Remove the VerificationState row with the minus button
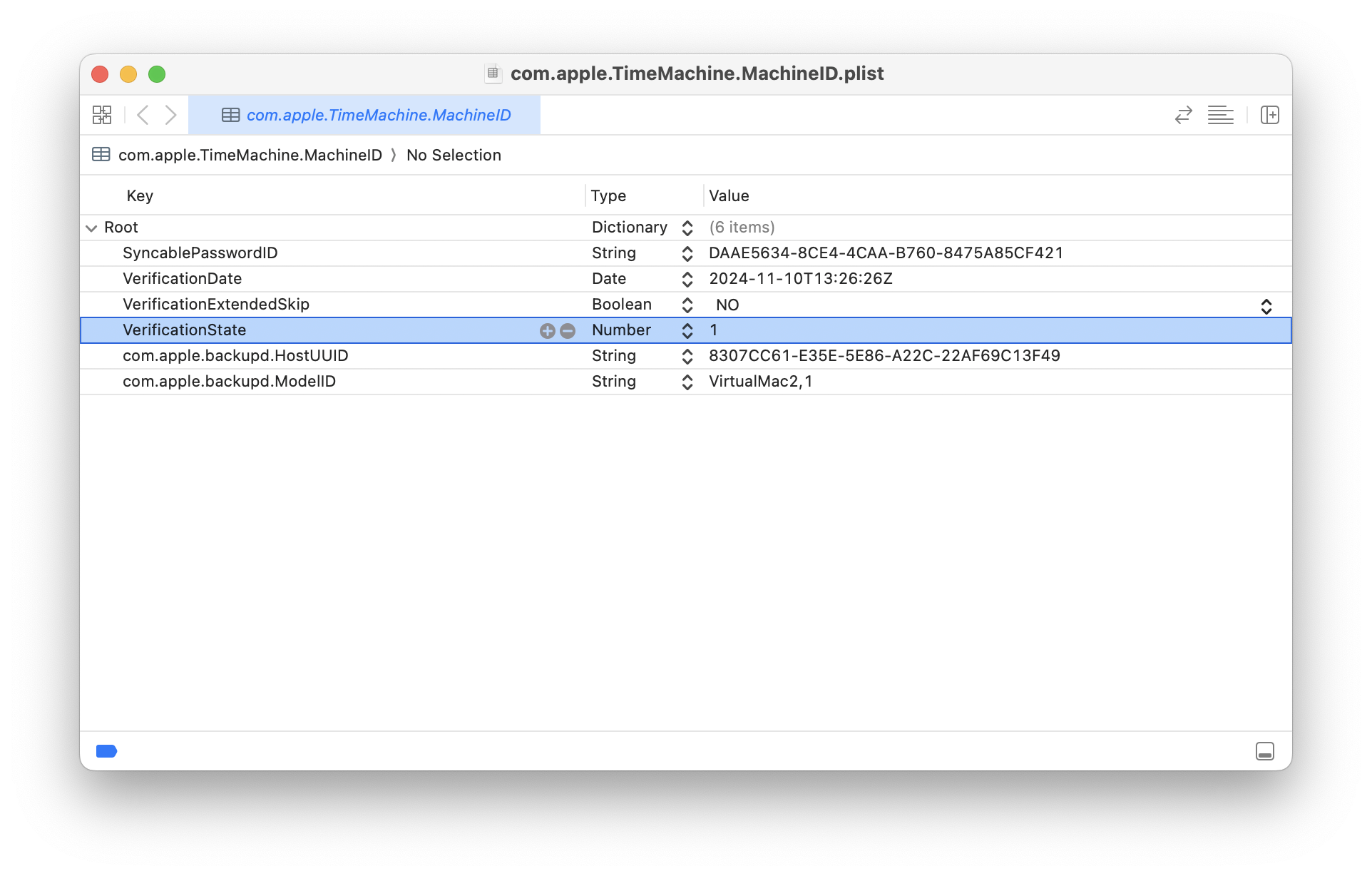The height and width of the screenshot is (876, 1372). pos(568,330)
